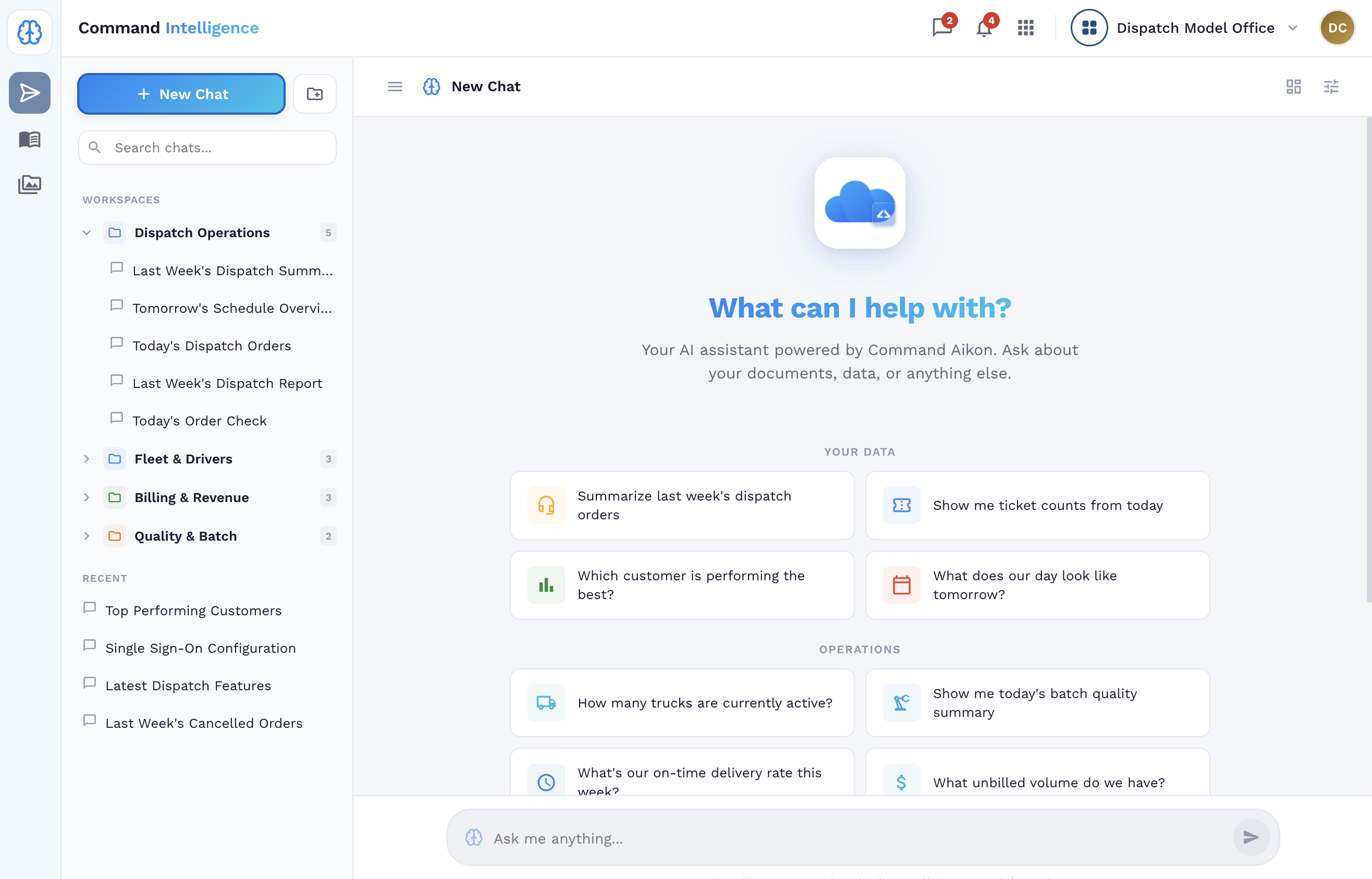This screenshot has height=879, width=1372.
Task: Open the notifications bell with badge 4
Action: (985, 27)
